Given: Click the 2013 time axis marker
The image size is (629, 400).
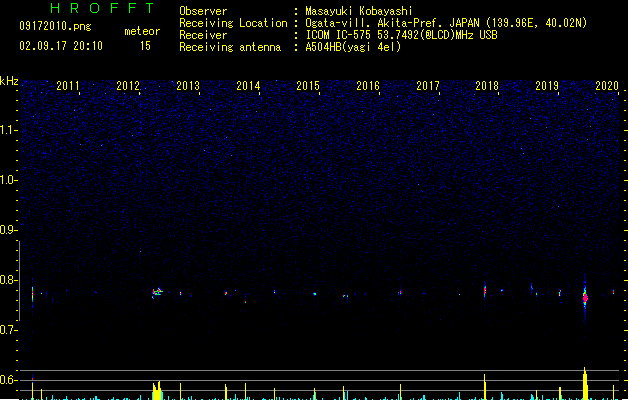Looking at the screenshot, I should click(188, 86).
